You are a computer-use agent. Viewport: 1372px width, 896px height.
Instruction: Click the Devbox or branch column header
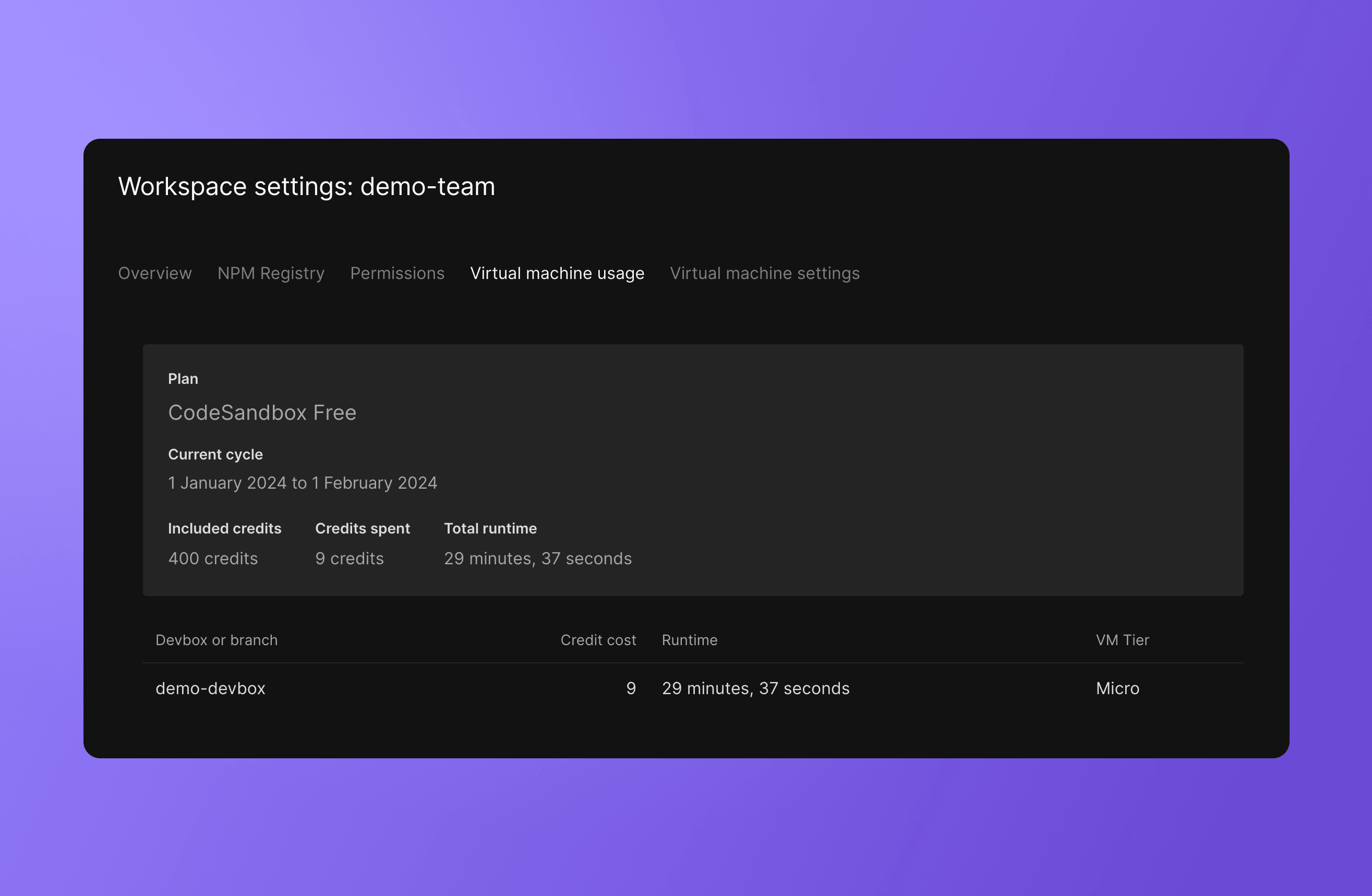[216, 640]
